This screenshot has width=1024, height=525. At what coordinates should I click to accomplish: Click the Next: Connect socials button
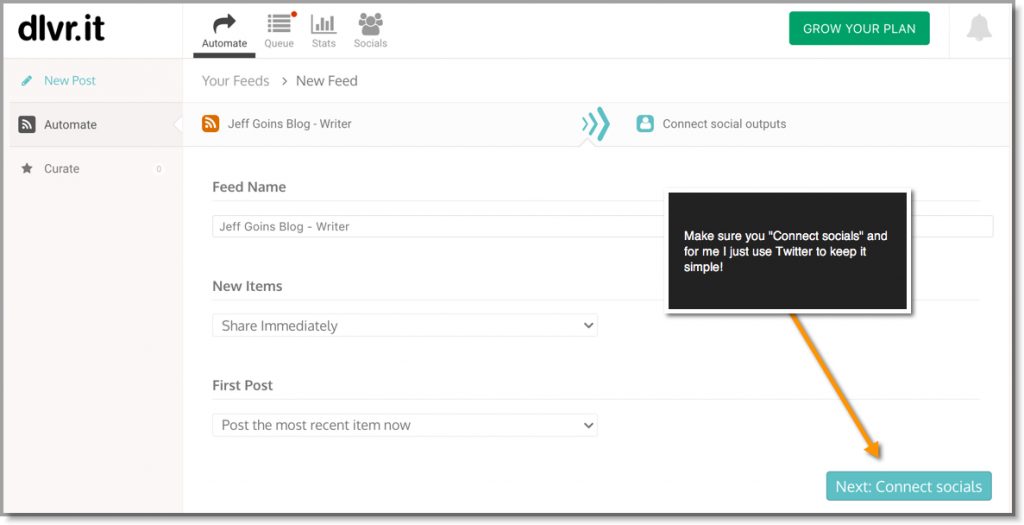pyautogui.click(x=908, y=486)
